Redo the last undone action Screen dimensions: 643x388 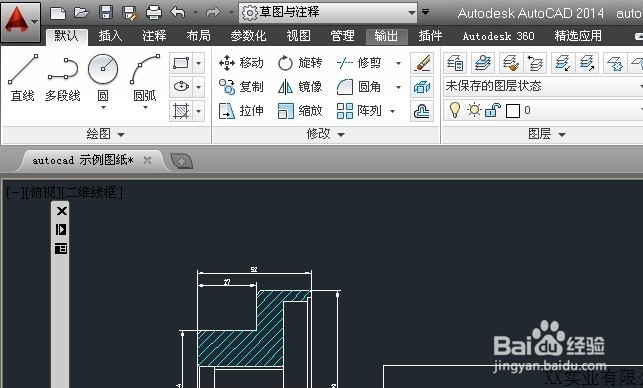213,13
